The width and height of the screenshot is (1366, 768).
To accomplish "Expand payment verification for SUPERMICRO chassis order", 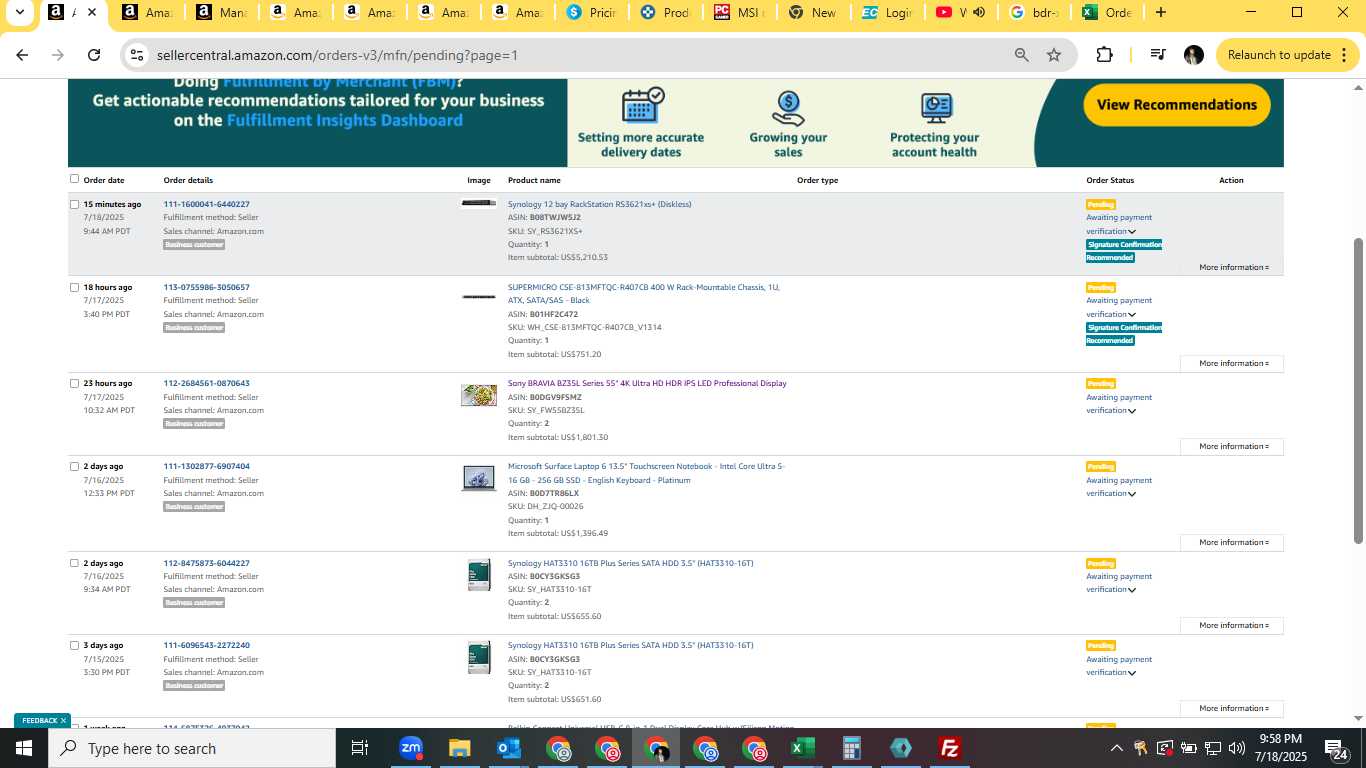I will tap(1132, 315).
